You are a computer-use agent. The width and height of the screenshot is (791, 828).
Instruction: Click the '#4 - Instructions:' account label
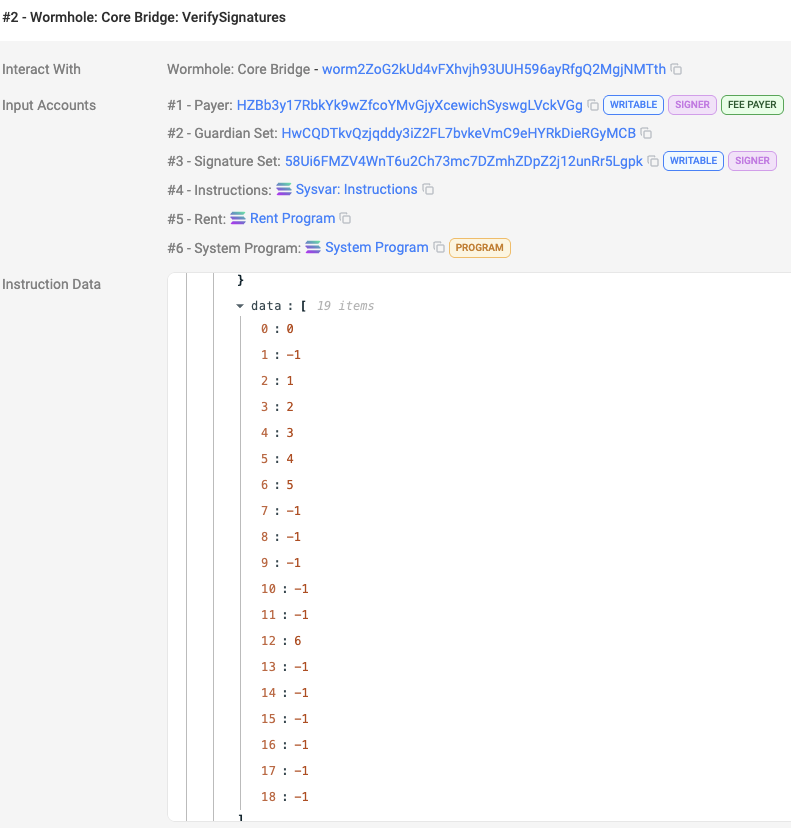point(220,190)
